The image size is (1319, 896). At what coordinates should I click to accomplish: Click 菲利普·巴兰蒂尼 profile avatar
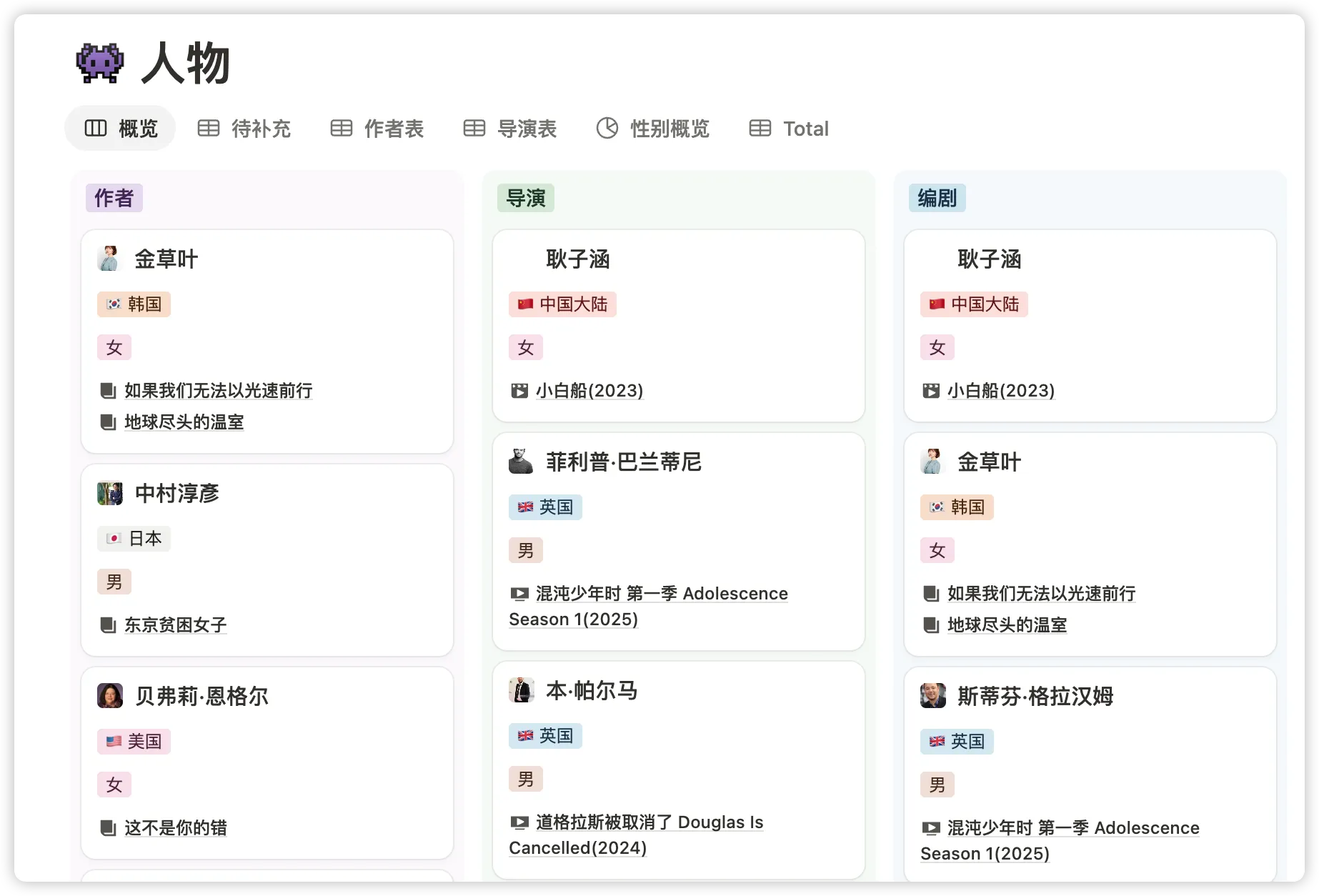pos(521,462)
